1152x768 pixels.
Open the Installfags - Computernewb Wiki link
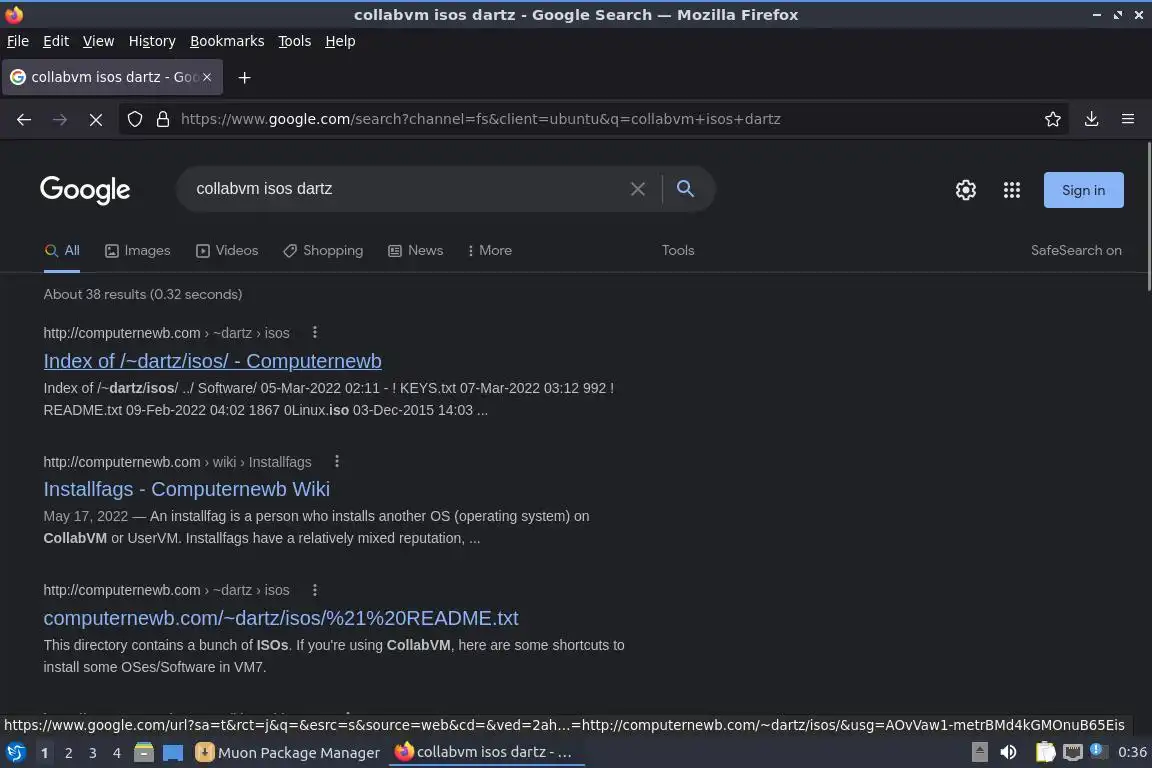tap(187, 489)
